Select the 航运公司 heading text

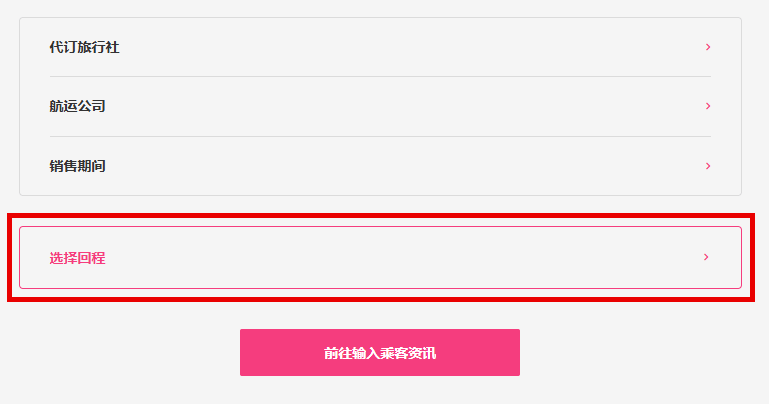(77, 106)
